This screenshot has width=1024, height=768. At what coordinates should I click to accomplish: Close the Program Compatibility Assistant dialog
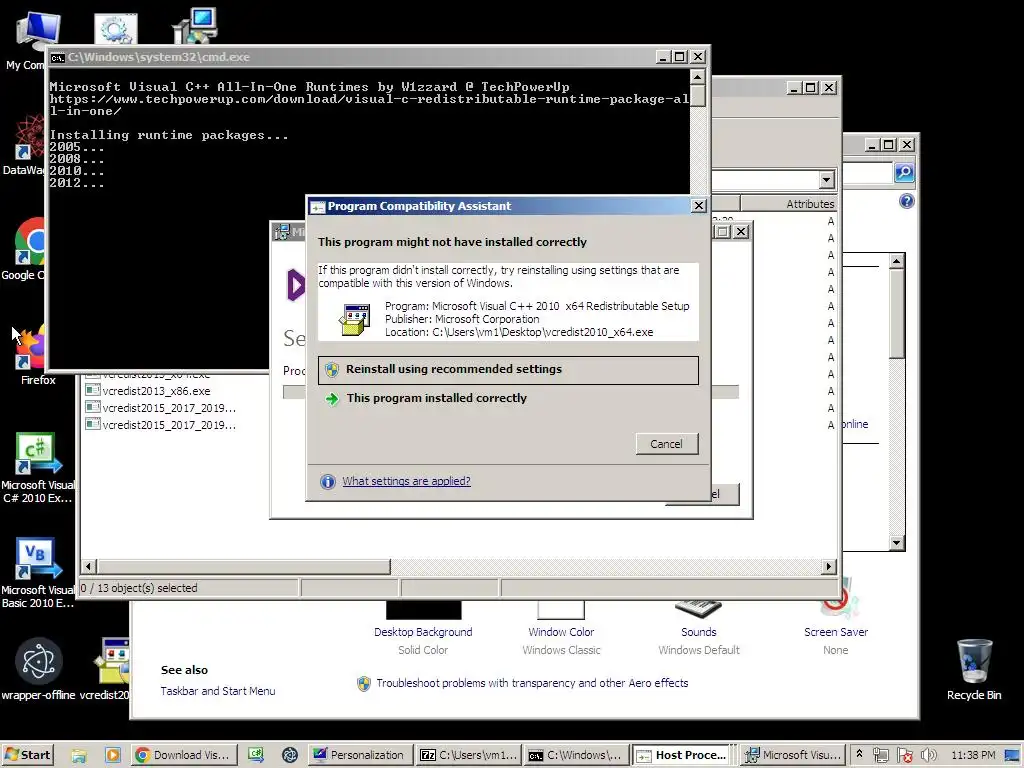click(698, 206)
